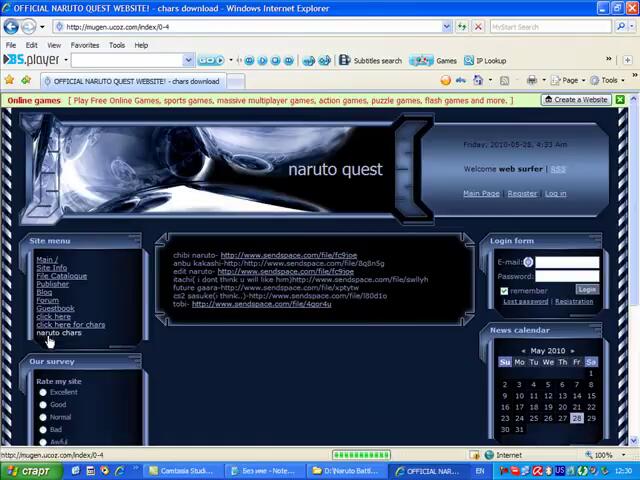Click the Password input field
This screenshot has width=640, height=480.
coord(566,276)
